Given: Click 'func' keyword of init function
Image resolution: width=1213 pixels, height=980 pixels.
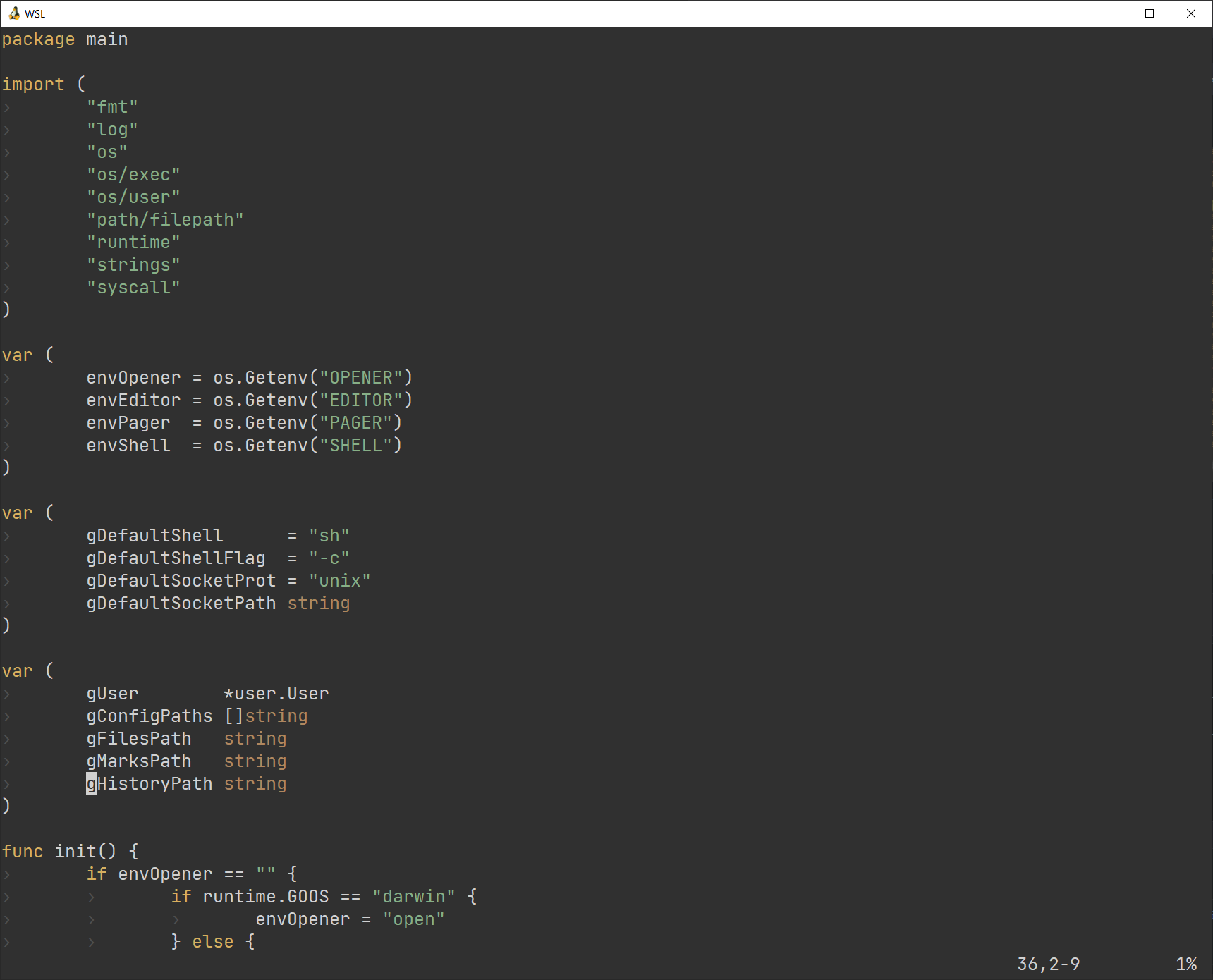Looking at the screenshot, I should coord(23,852).
